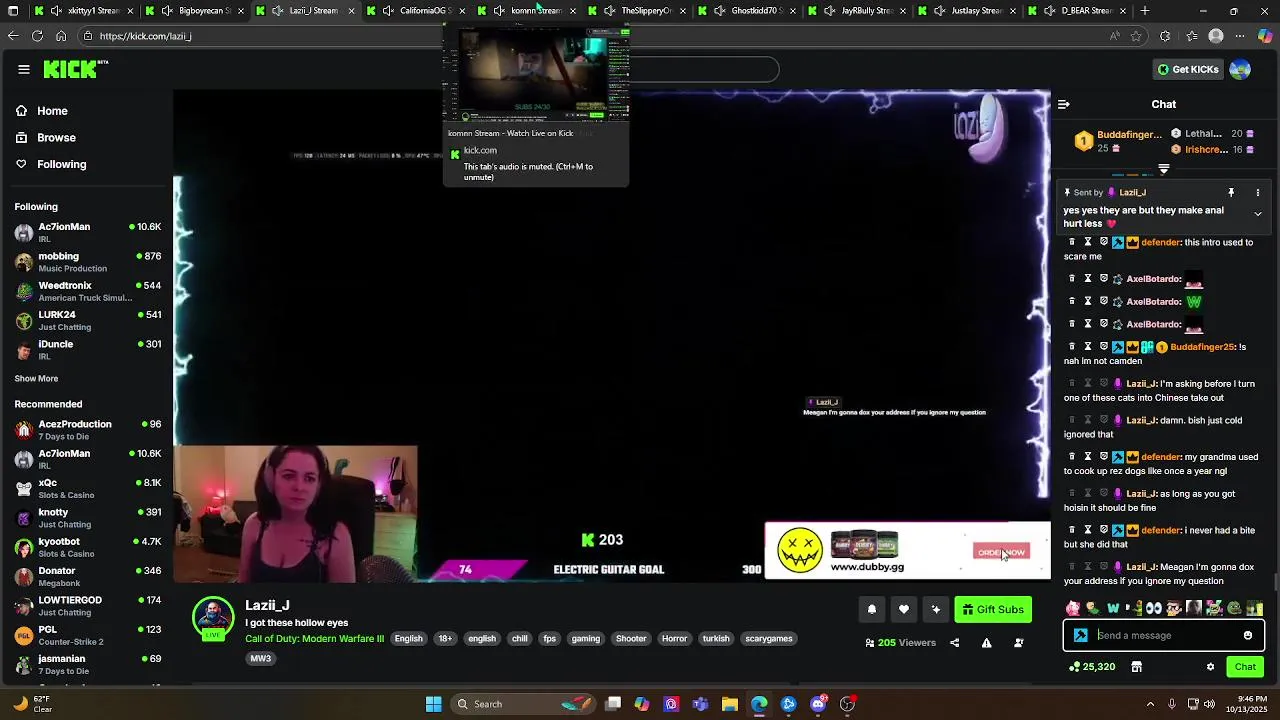The width and height of the screenshot is (1280, 720).
Task: Click the report warning triangle icon
Action: (x=986, y=643)
